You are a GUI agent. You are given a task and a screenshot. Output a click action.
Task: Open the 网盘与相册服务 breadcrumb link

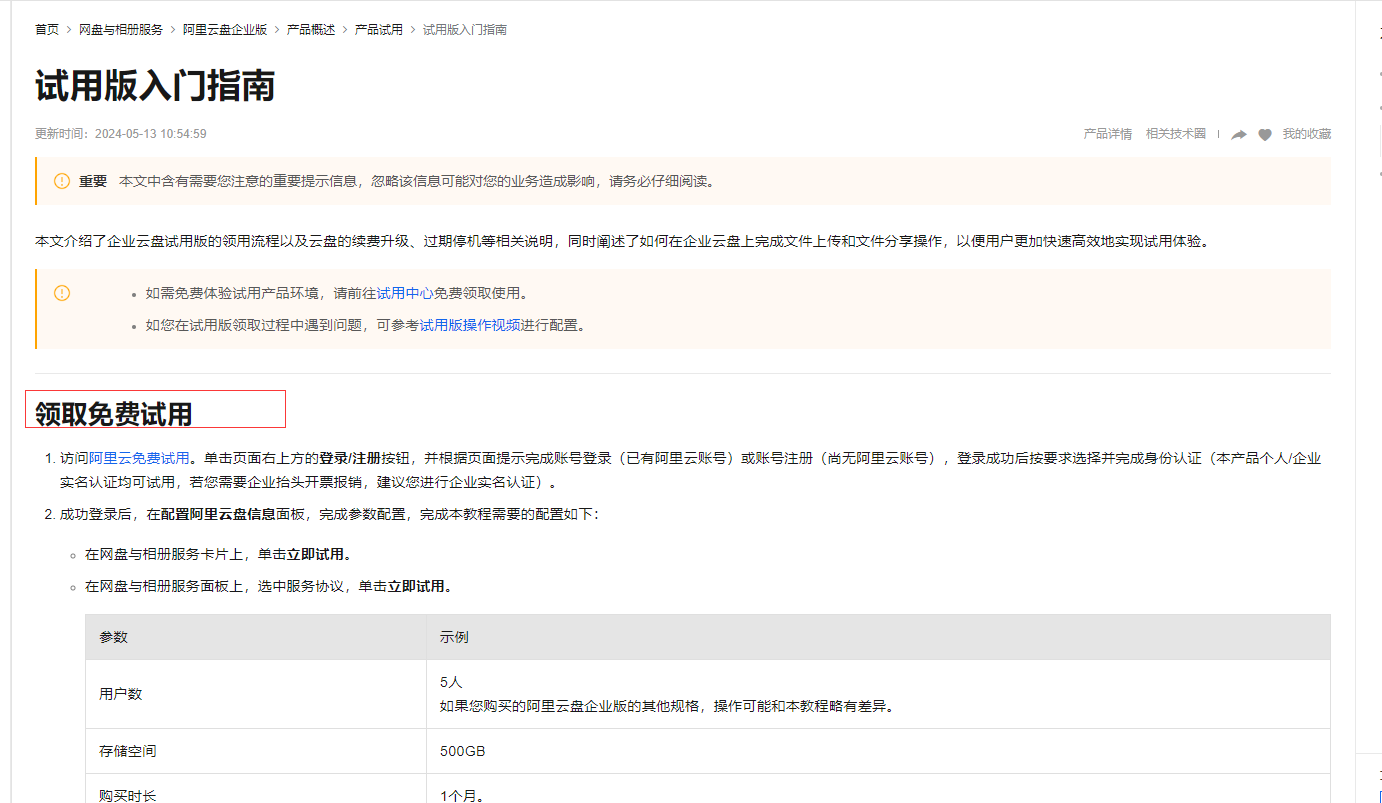tap(121, 30)
